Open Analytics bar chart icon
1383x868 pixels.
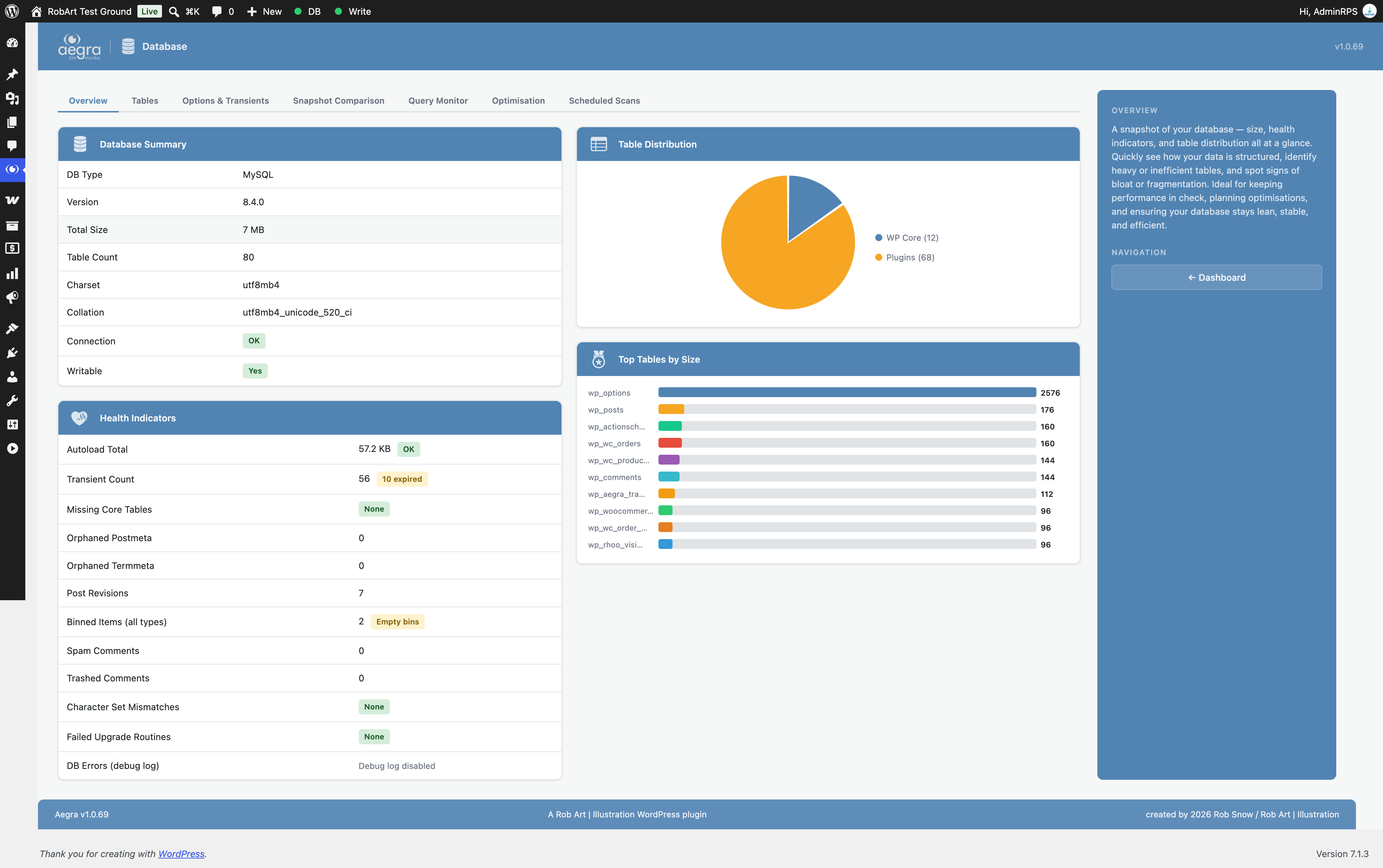pos(12,273)
